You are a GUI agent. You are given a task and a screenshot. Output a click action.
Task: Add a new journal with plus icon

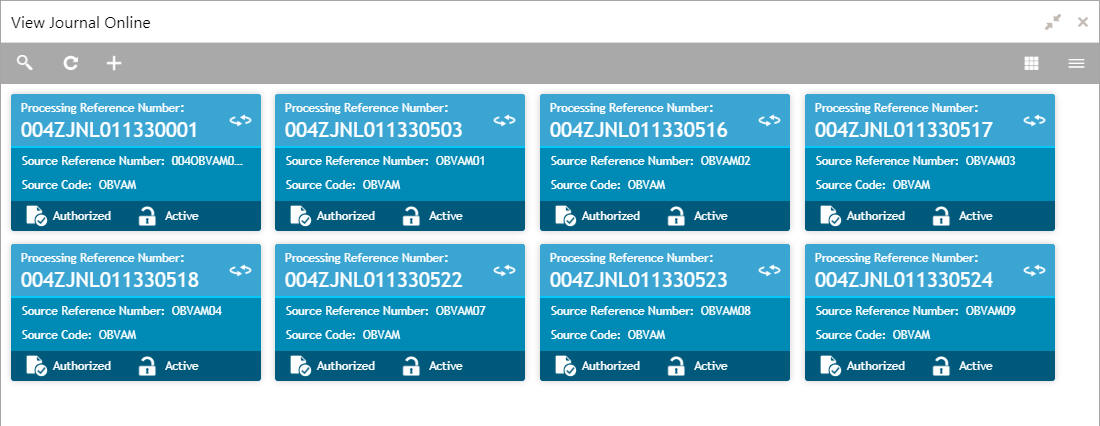114,64
